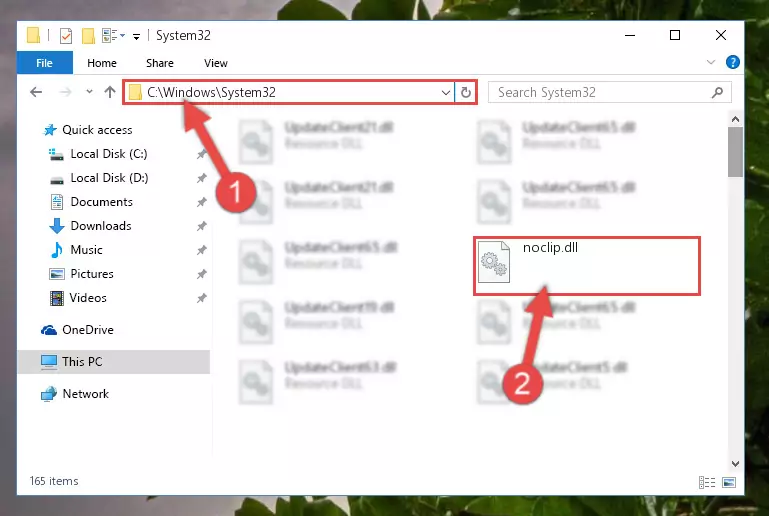Click the pin icon next to Music
Screen dimensions: 769x516
(x=202, y=250)
